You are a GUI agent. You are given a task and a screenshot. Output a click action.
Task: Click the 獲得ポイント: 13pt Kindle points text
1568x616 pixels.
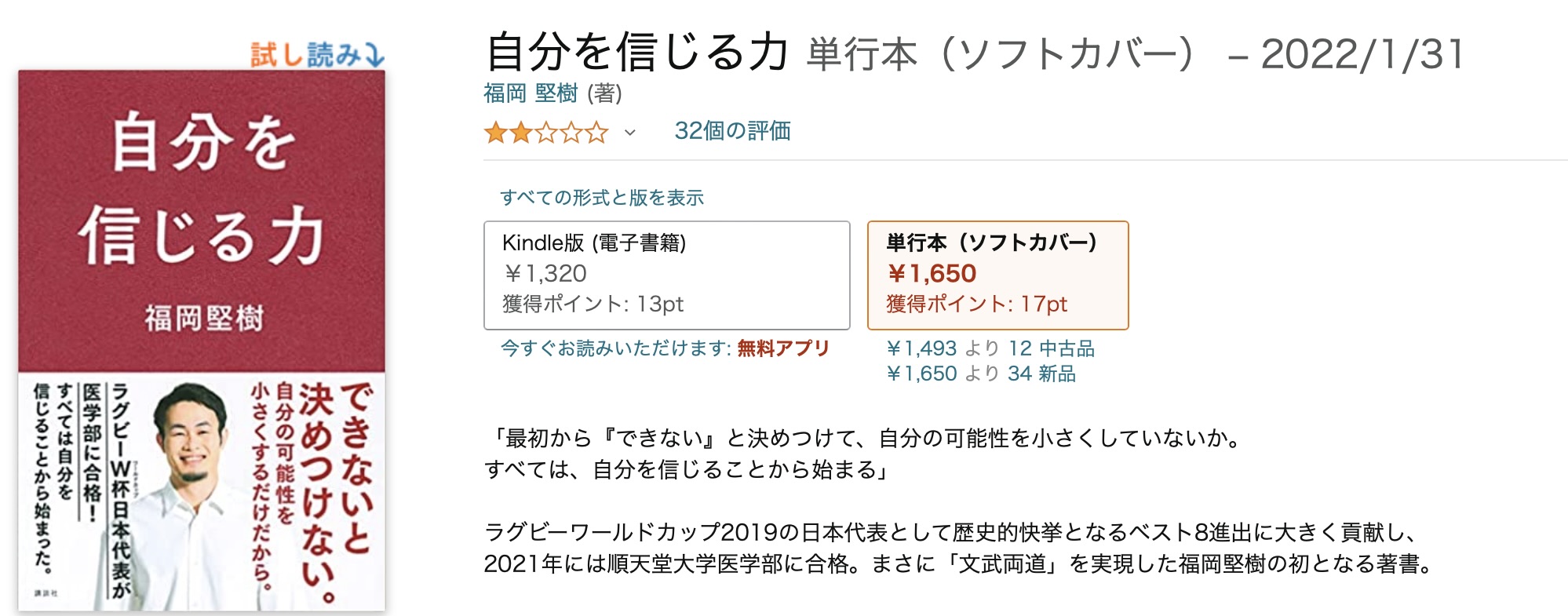[593, 304]
